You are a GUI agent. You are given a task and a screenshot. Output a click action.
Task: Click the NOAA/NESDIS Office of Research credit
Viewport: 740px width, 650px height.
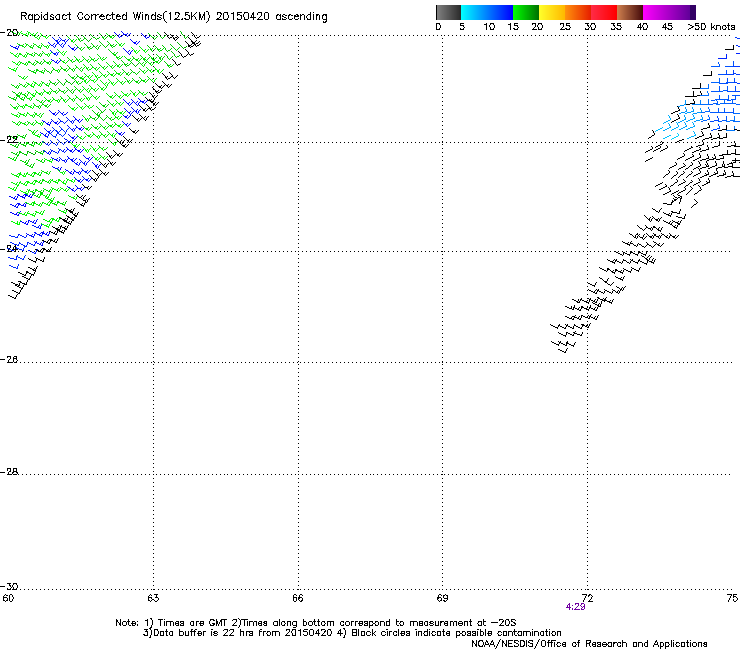(589, 644)
